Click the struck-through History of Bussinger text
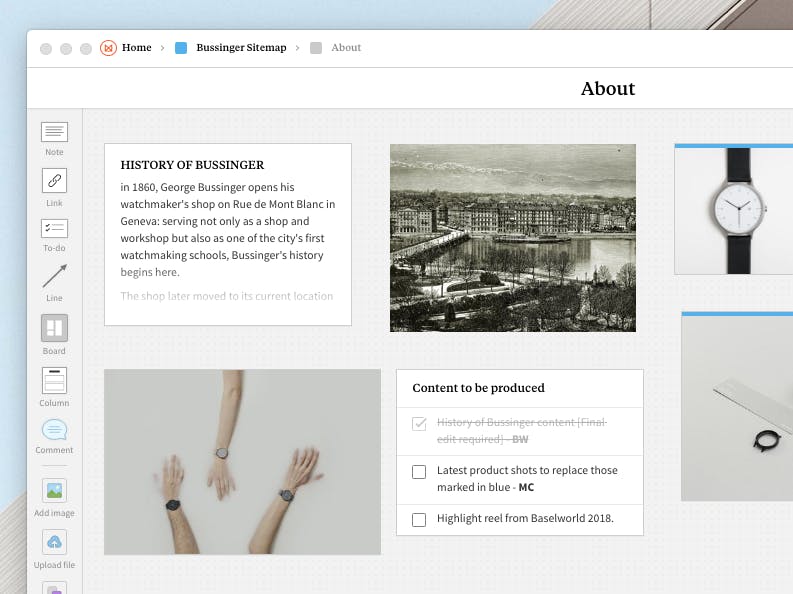Viewport: 793px width, 594px height. pyautogui.click(x=521, y=431)
